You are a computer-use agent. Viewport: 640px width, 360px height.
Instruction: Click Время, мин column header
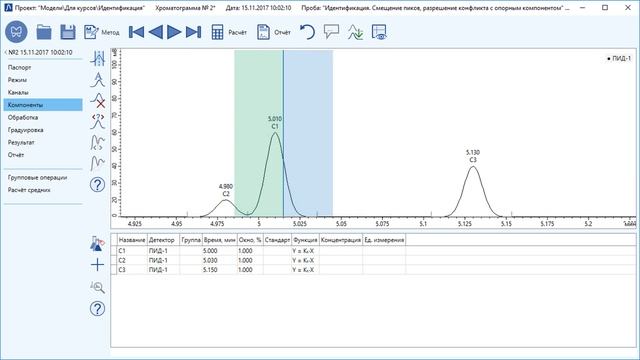220,240
